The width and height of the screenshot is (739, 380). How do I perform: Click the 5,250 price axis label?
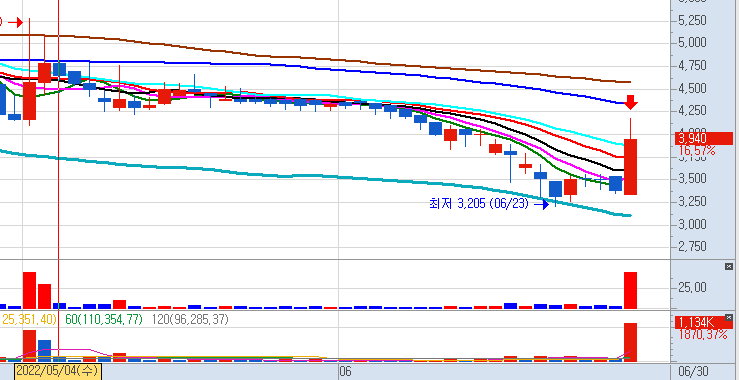tap(692, 21)
